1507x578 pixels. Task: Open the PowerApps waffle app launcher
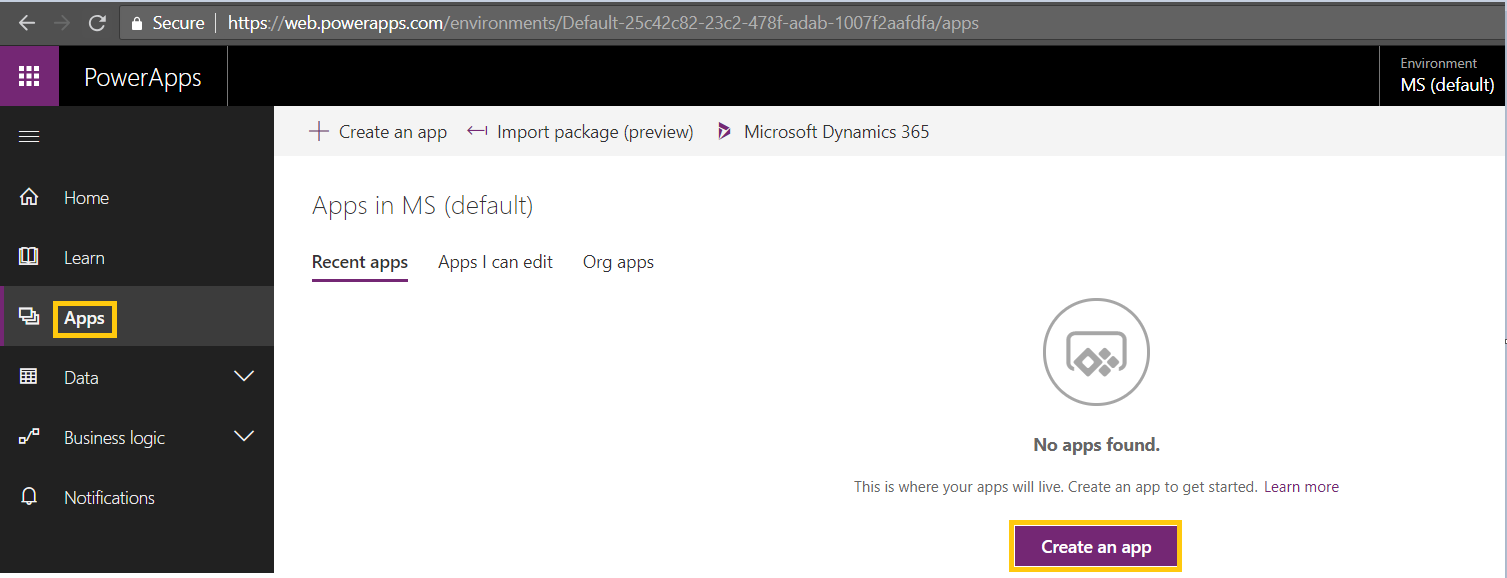[29, 75]
